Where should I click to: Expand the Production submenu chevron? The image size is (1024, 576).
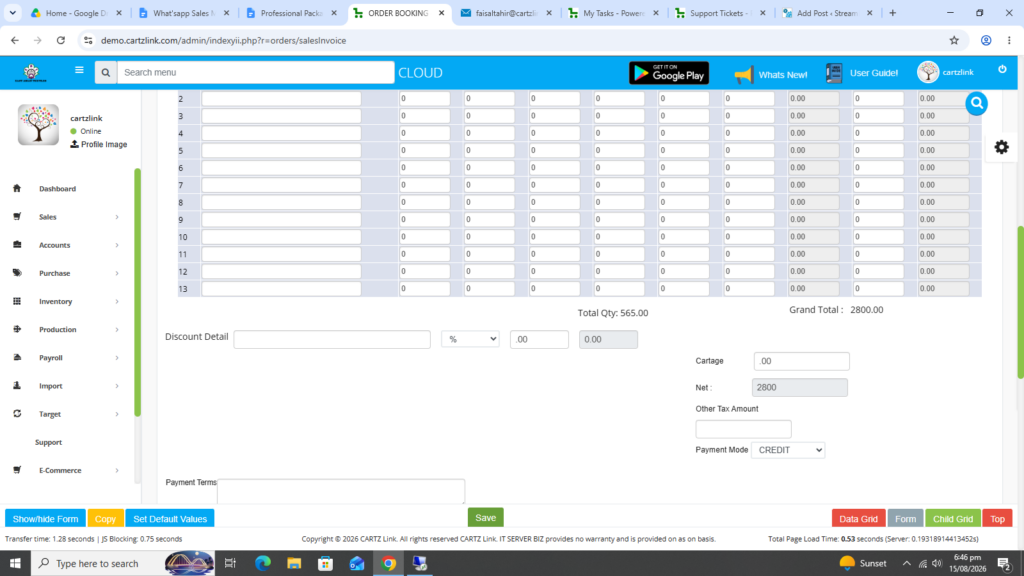(x=117, y=329)
